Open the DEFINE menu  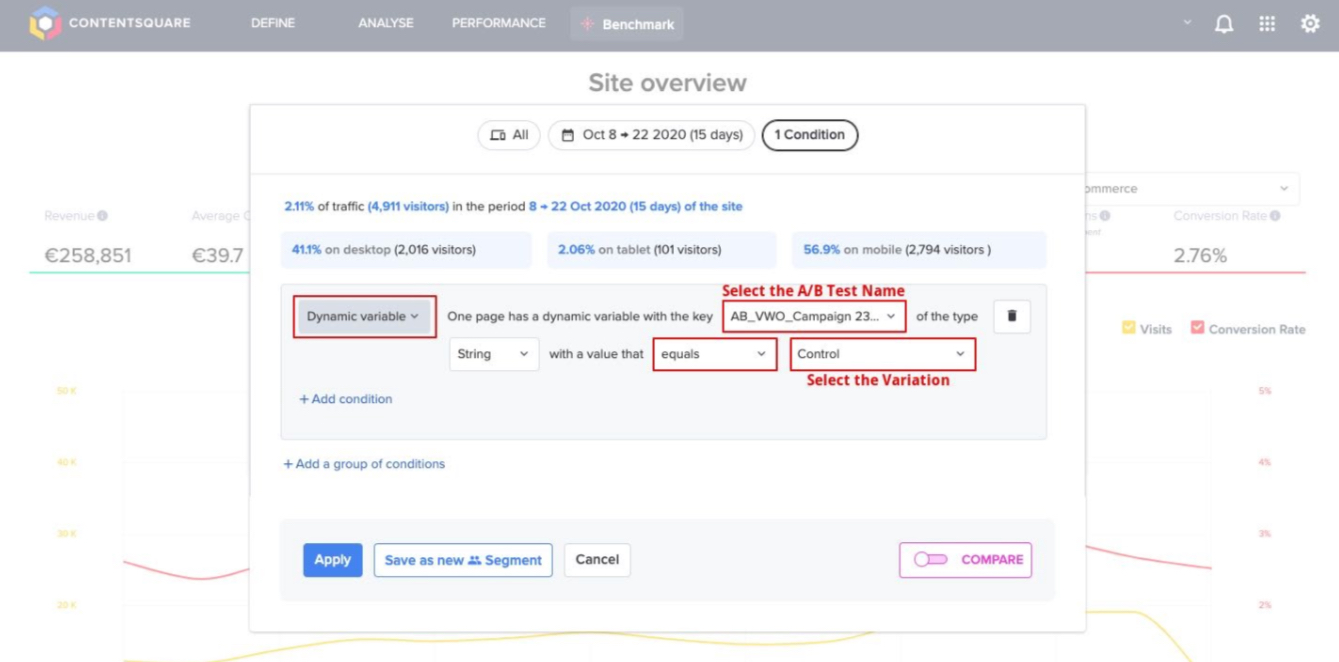pos(273,23)
